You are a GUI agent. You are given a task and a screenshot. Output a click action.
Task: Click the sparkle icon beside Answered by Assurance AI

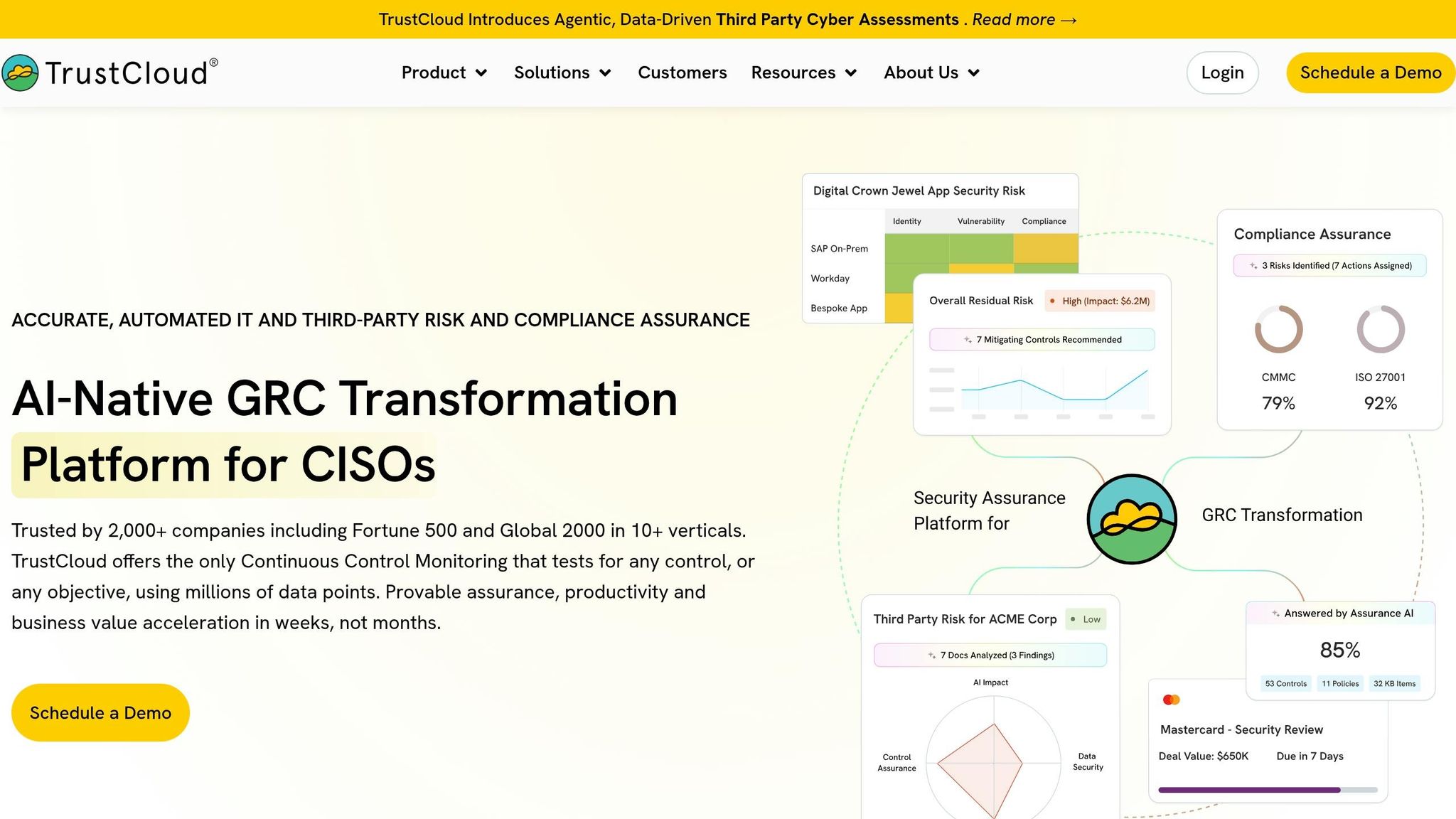(x=1276, y=614)
